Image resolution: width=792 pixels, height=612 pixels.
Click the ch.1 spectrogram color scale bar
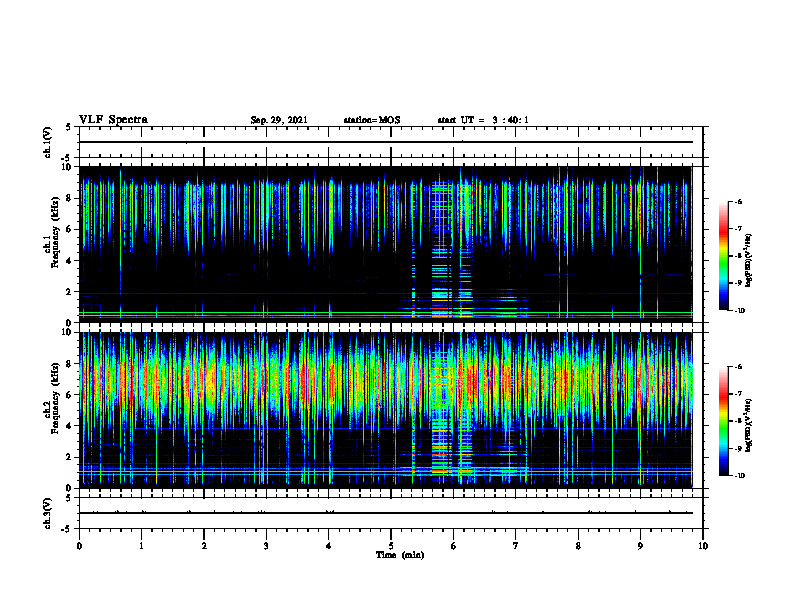(723, 256)
